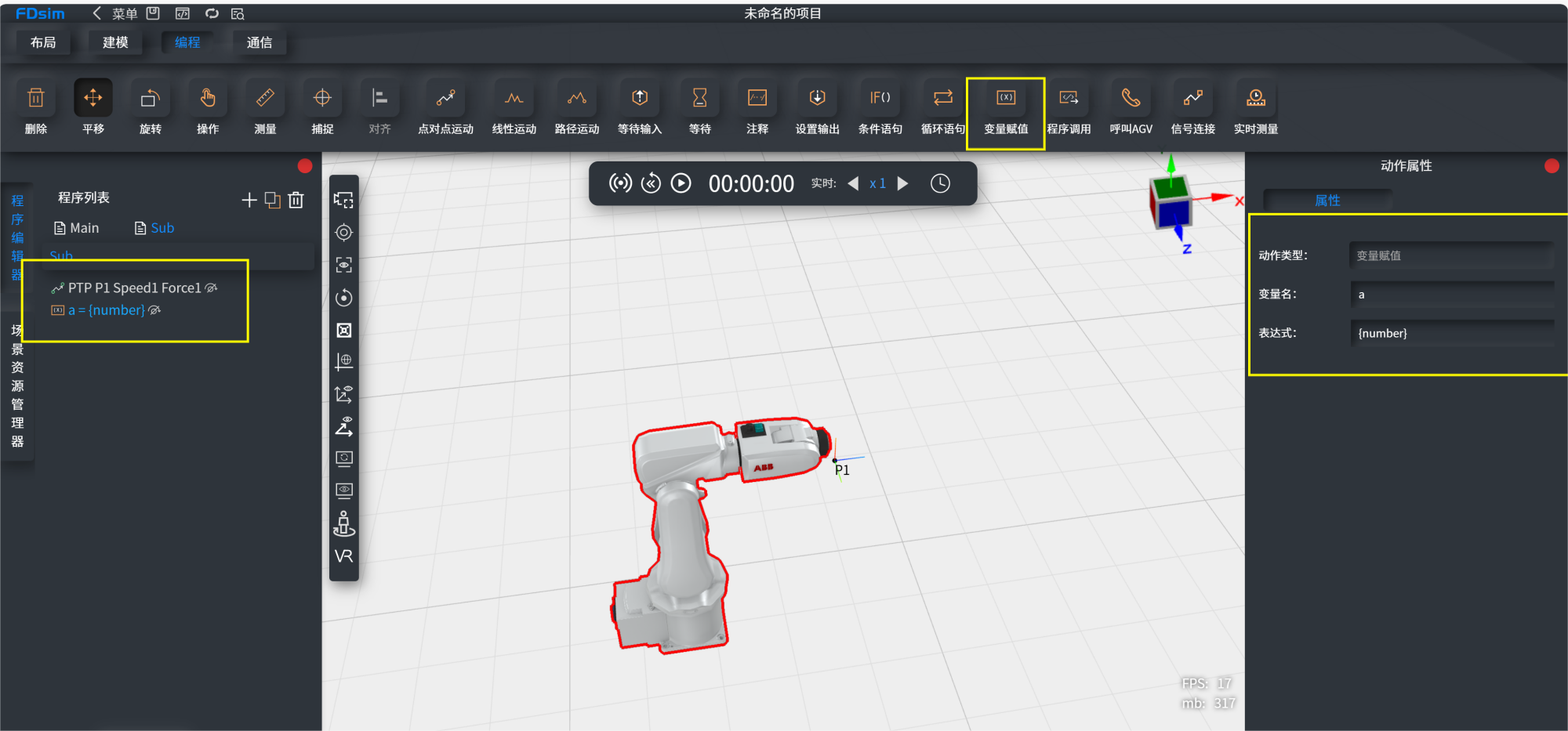Click red dot on 动作属性 panel
Screen dimensions: 1568x731
point(1551,165)
